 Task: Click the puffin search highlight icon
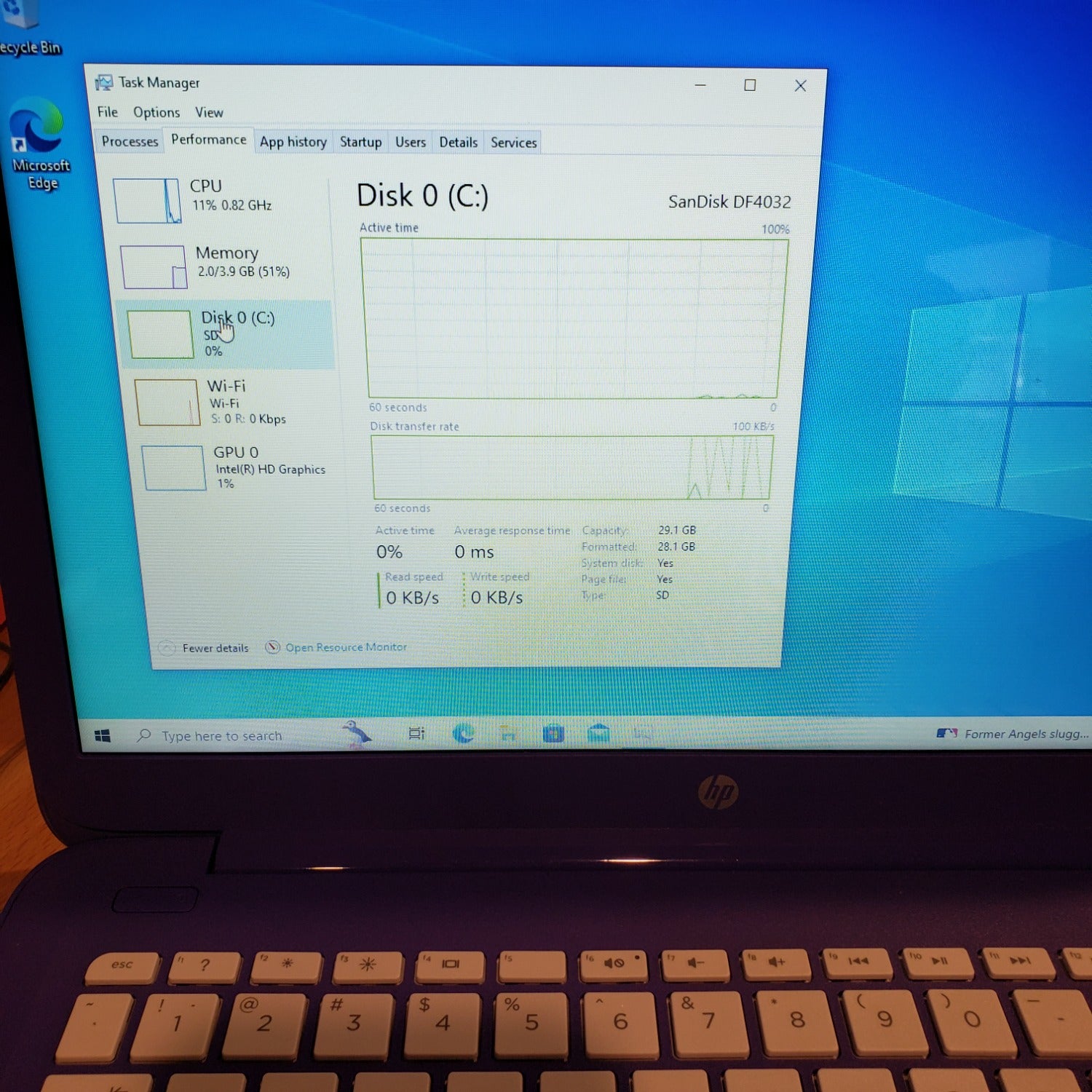[357, 734]
